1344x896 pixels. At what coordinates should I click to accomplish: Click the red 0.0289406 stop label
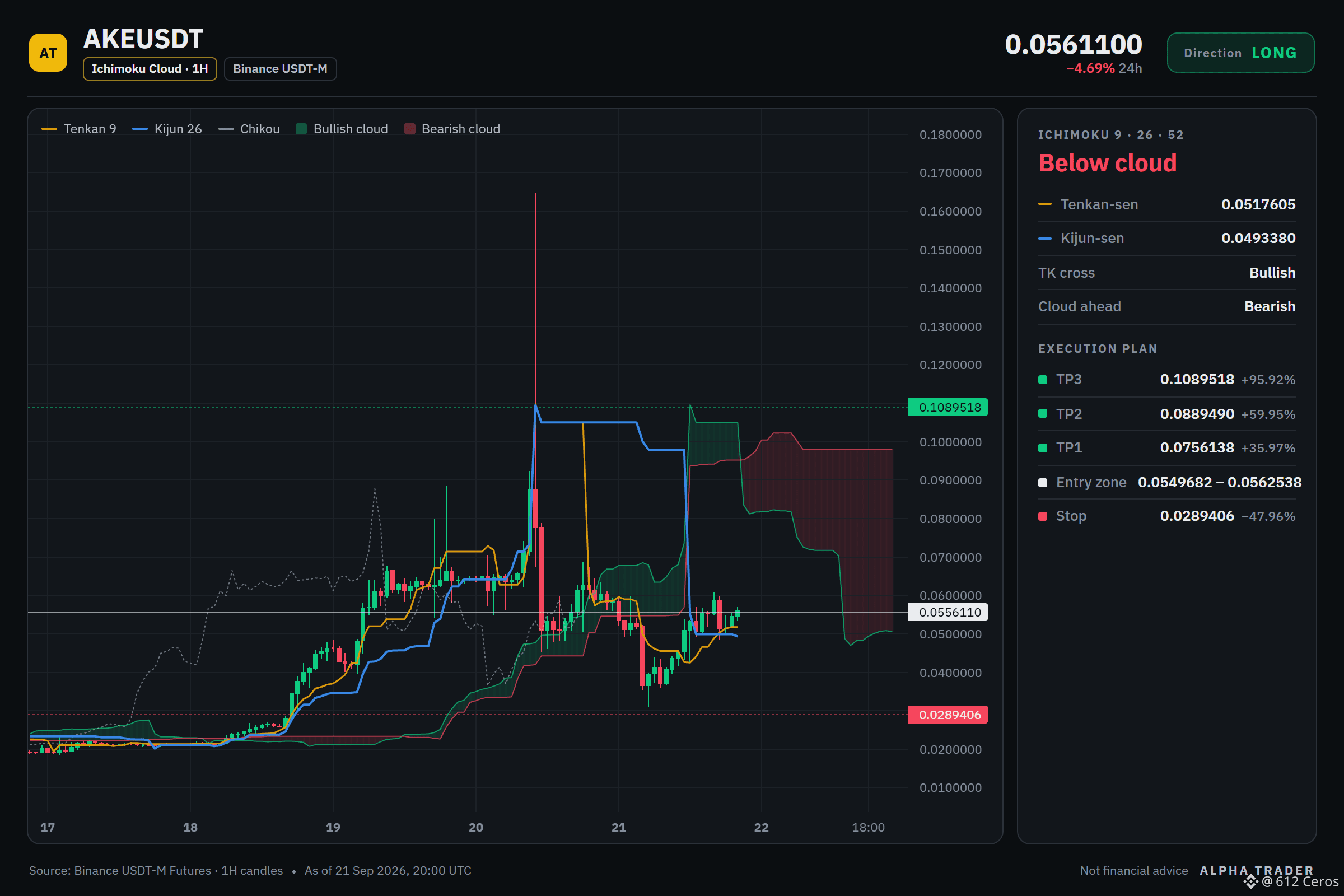point(948,715)
